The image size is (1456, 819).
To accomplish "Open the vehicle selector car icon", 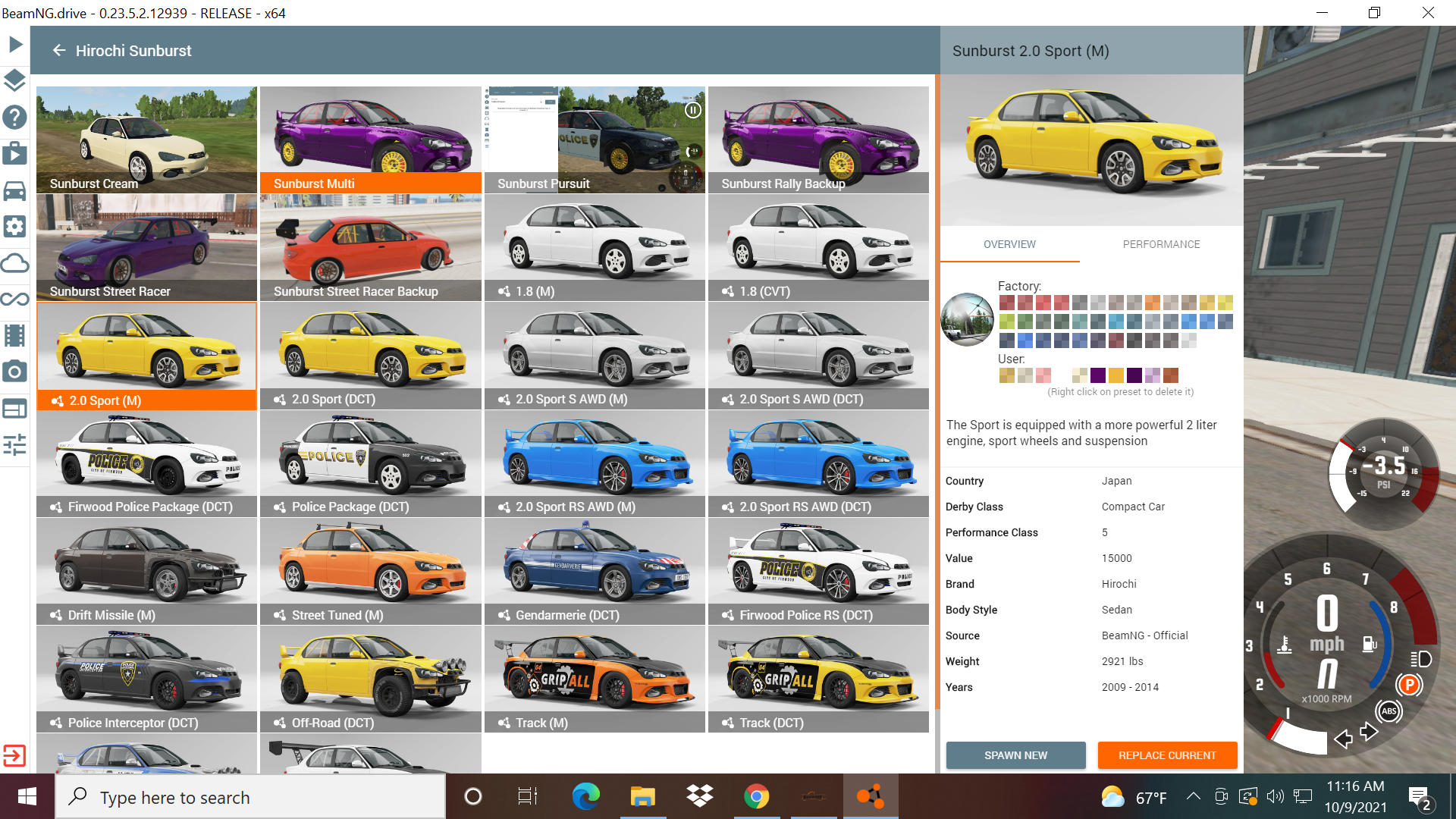I will (15, 190).
